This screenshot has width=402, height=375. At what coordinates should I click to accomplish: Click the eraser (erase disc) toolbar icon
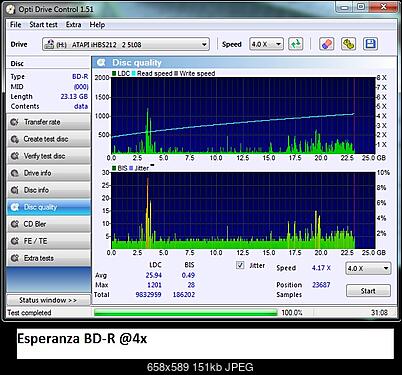pos(327,44)
